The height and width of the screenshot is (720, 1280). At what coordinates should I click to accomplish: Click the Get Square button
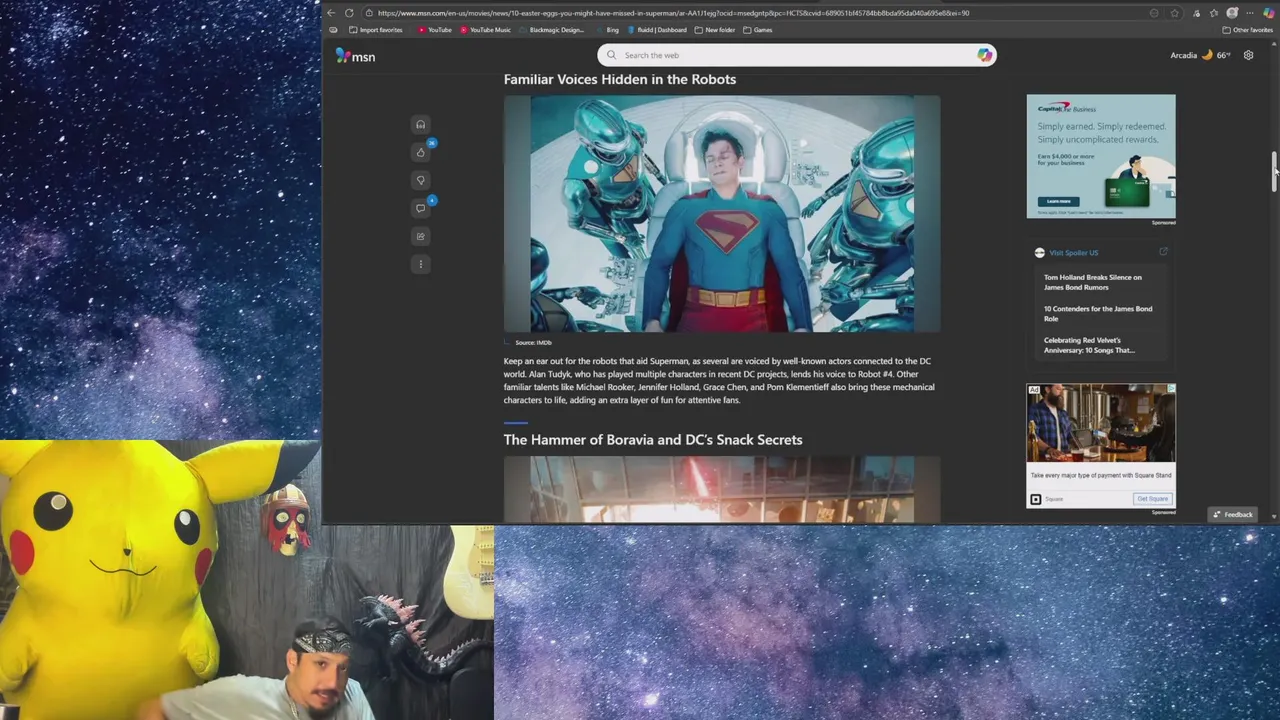1152,499
